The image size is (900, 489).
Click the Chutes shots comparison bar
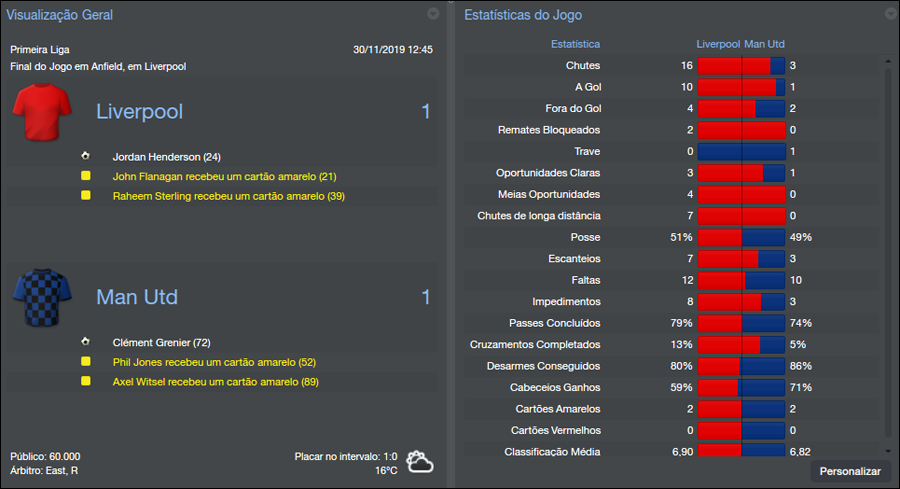tap(741, 66)
